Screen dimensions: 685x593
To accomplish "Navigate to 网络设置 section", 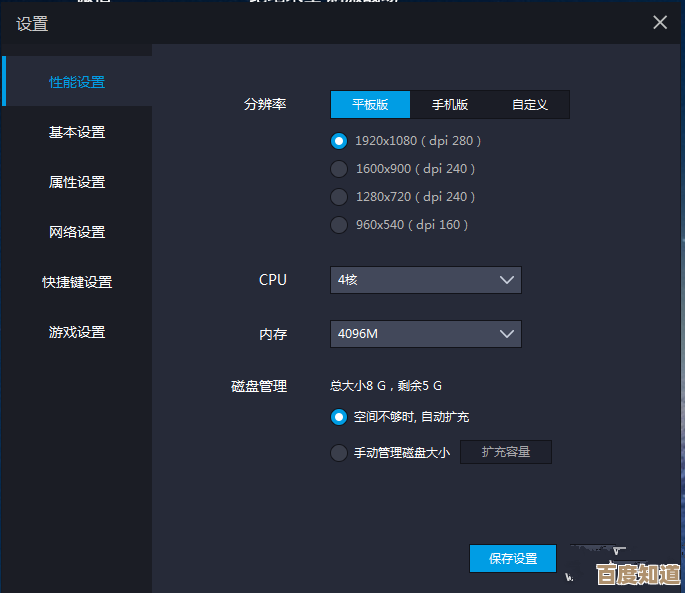I will (77, 232).
